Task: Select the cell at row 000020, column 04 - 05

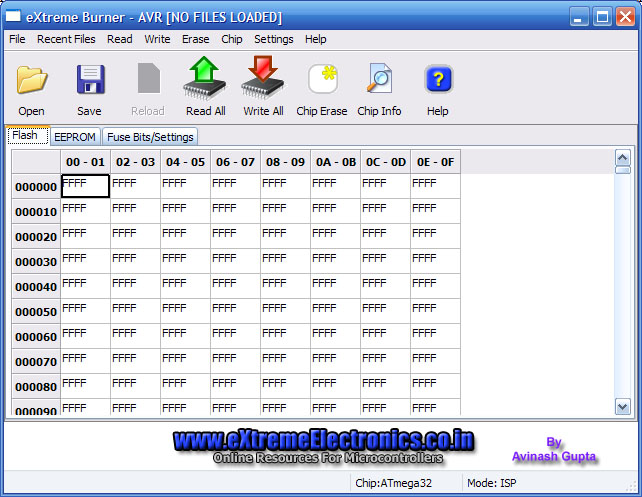Action: coord(185,236)
